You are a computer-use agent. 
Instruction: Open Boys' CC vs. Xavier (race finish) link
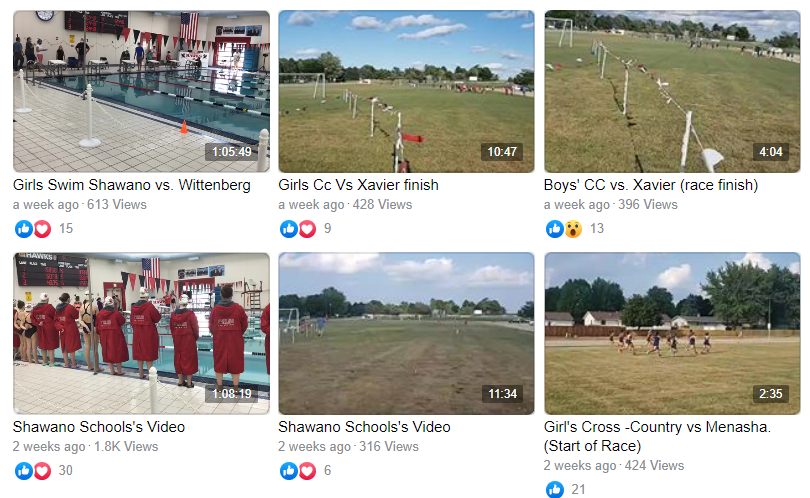click(651, 185)
